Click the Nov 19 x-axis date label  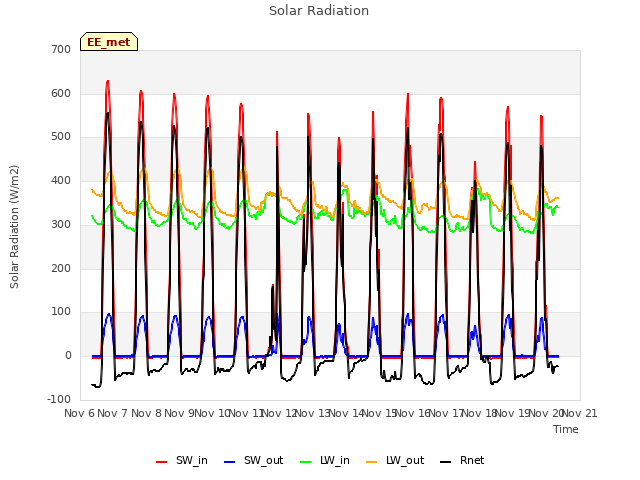512,413
